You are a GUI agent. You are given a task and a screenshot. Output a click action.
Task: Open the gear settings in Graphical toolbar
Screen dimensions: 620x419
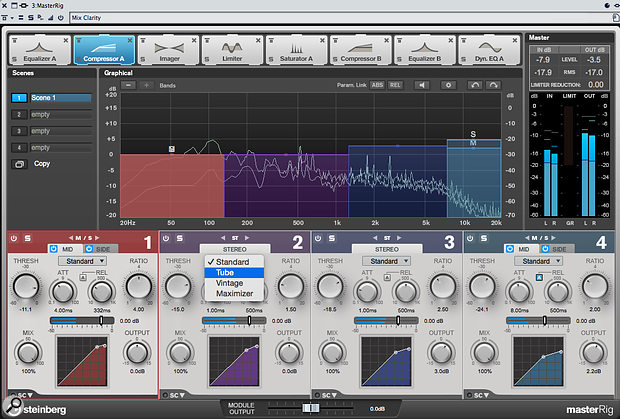448,85
